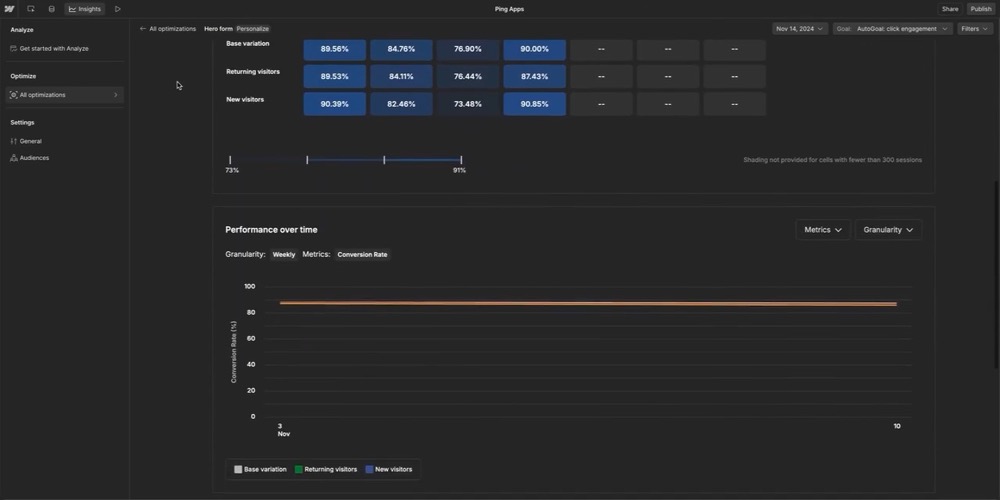1000x500 pixels.
Task: Switch to the Insights tab
Action: [85, 9]
